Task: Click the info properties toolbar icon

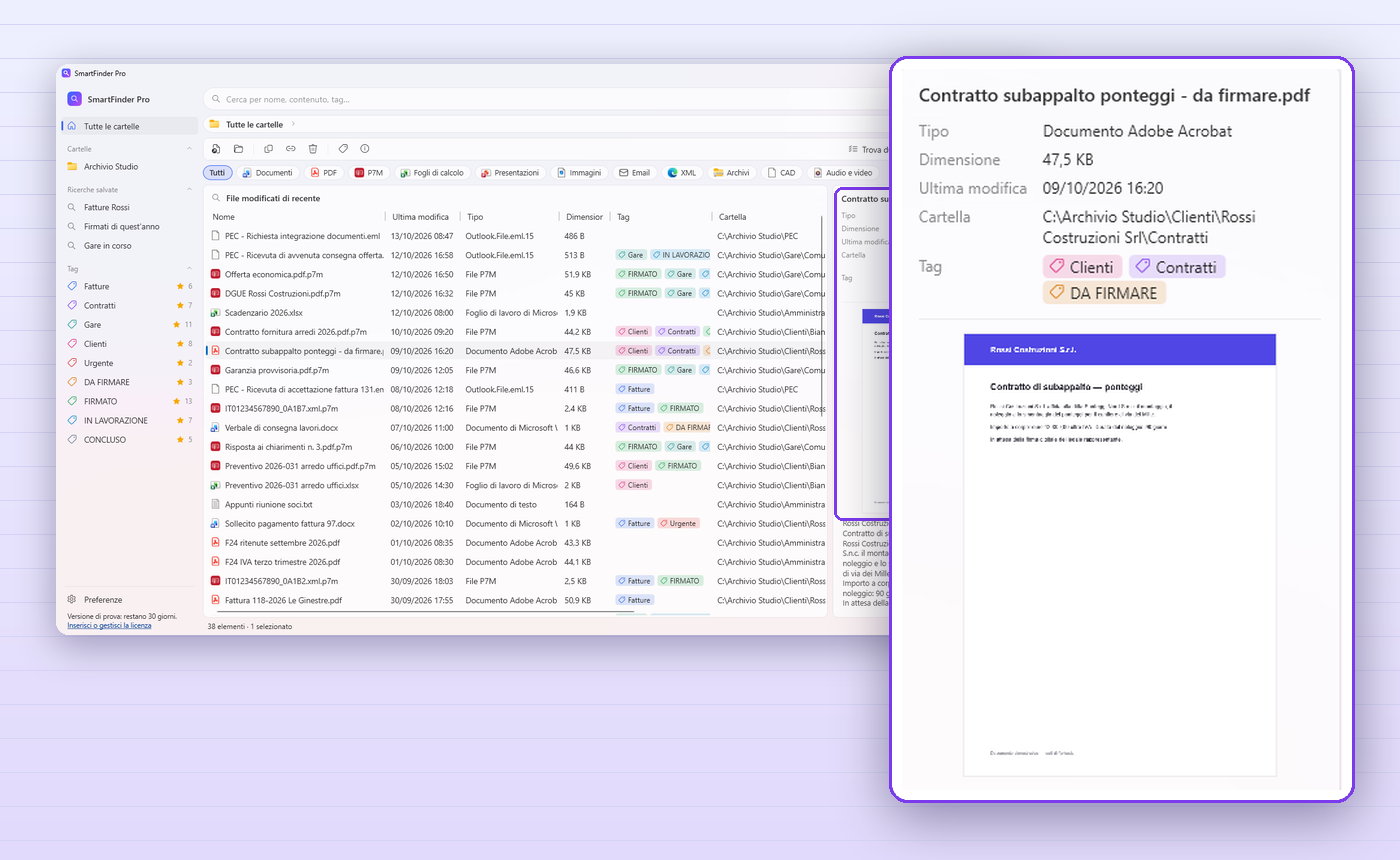Action: click(x=365, y=148)
